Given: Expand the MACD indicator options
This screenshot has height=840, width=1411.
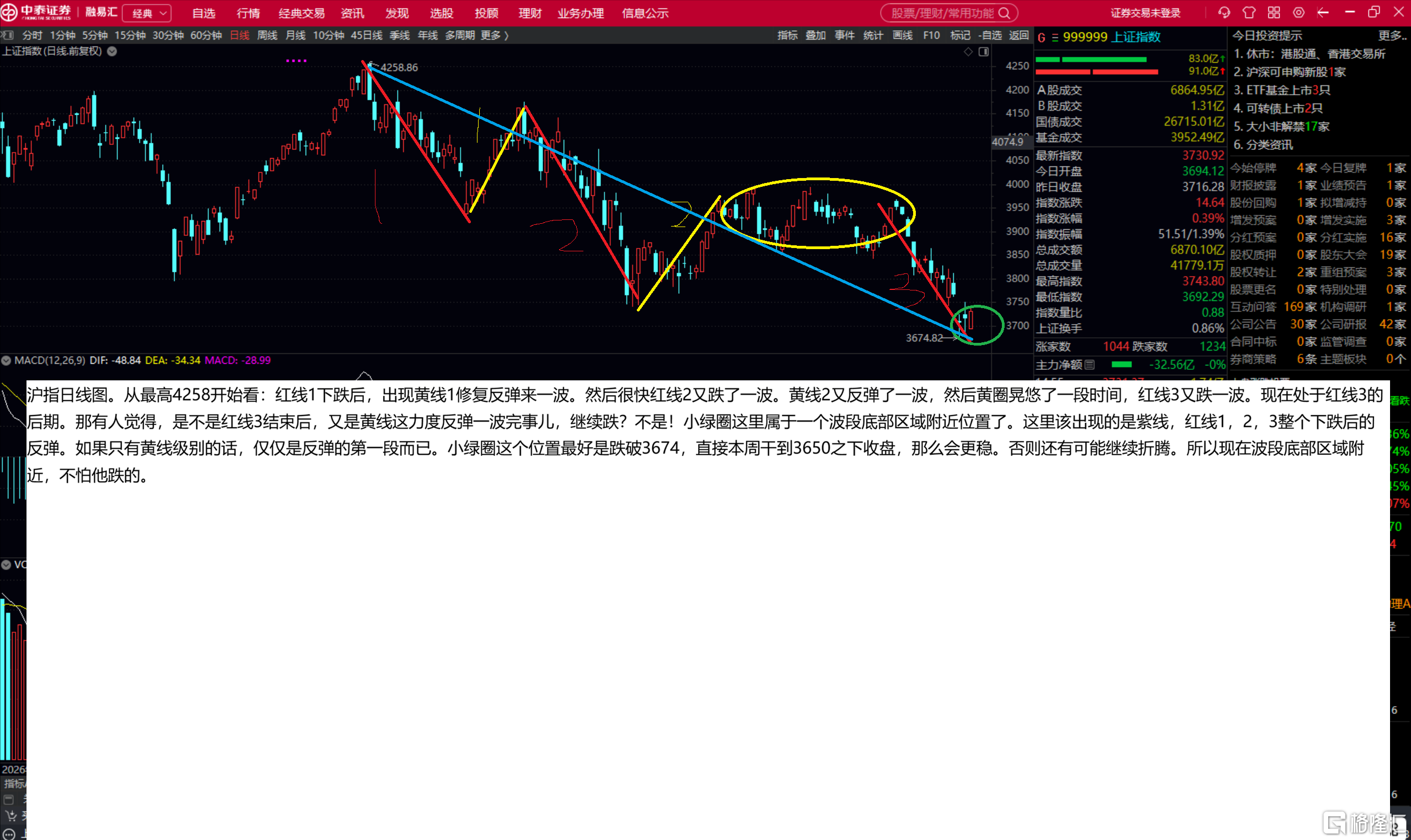Looking at the screenshot, I should [6, 360].
